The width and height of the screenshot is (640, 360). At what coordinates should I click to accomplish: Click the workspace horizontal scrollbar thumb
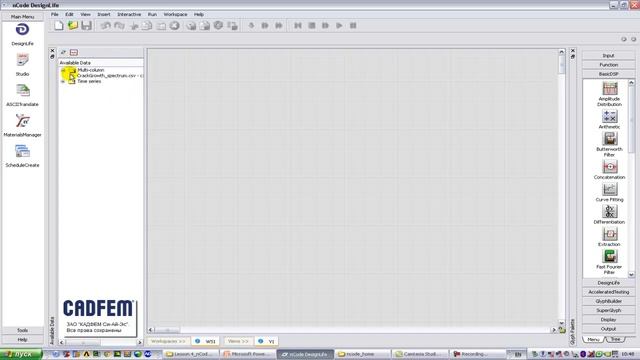167,330
